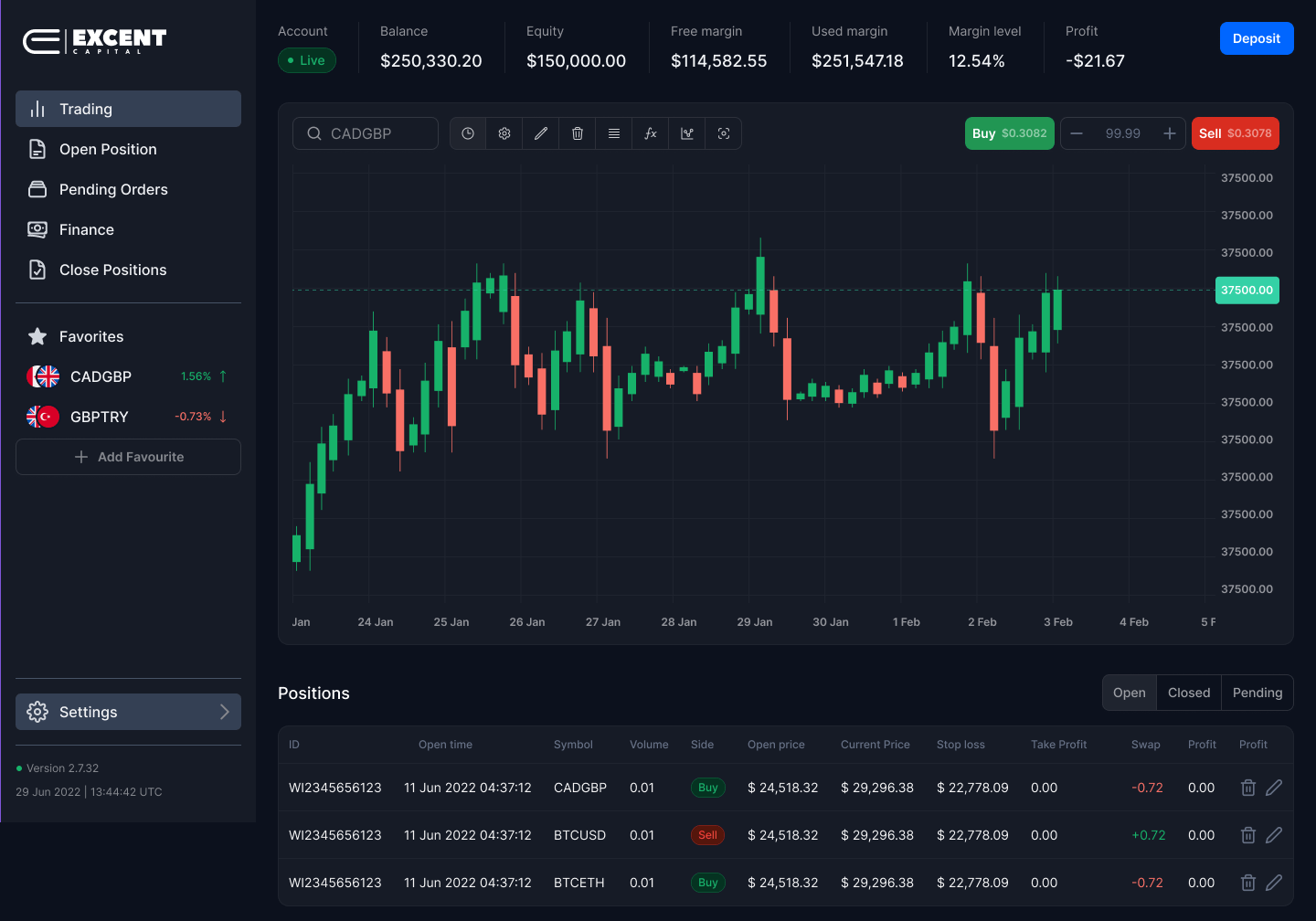Edit the BTCUSD position with the pencil icon

click(x=1274, y=834)
